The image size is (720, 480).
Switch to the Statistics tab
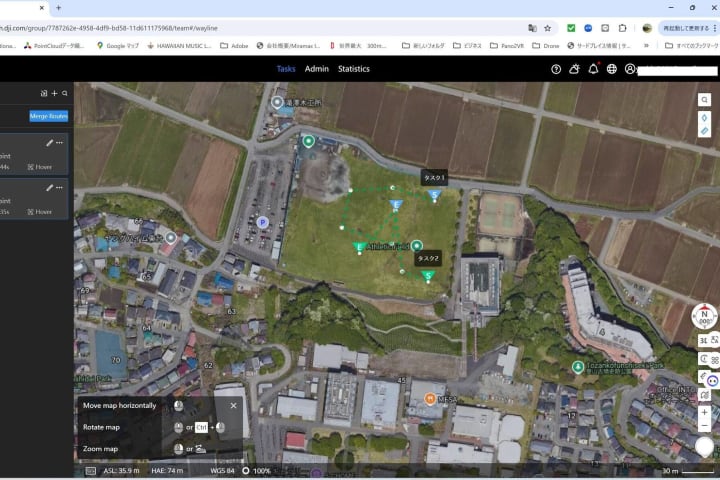point(353,69)
